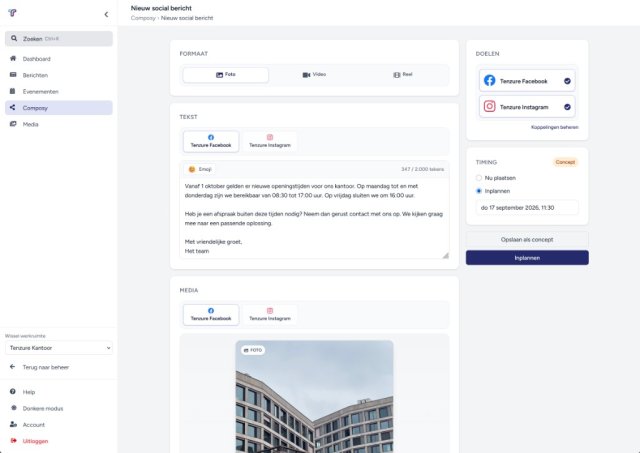
Task: Click the Tenzure logo icon
Action: [x=12, y=13]
